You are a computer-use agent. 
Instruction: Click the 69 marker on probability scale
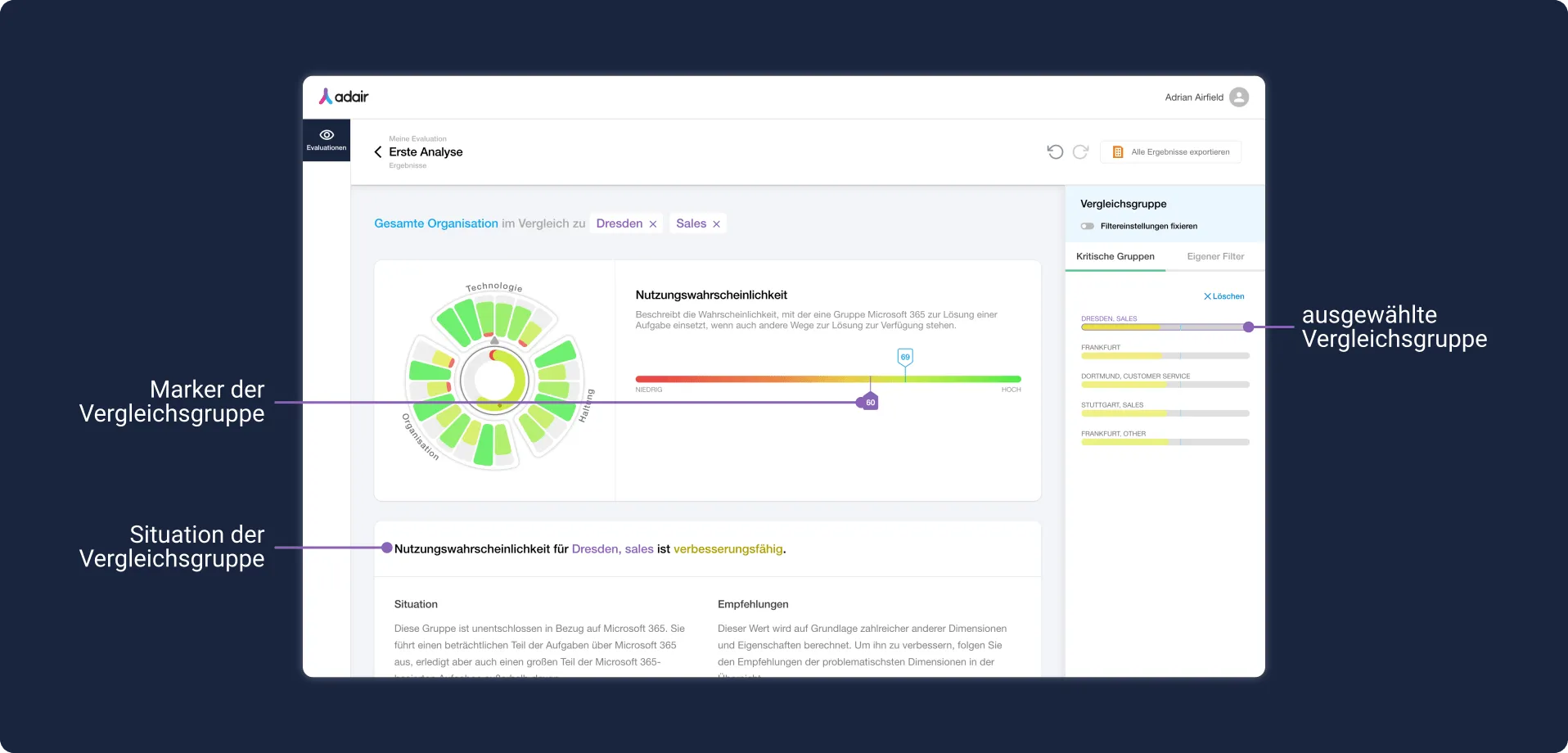[x=905, y=357]
